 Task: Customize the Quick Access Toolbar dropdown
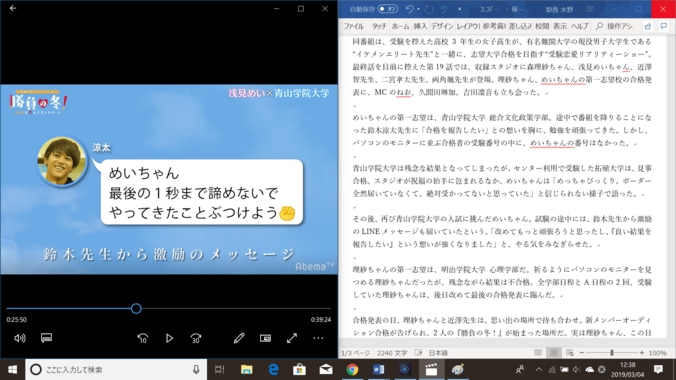459,9
